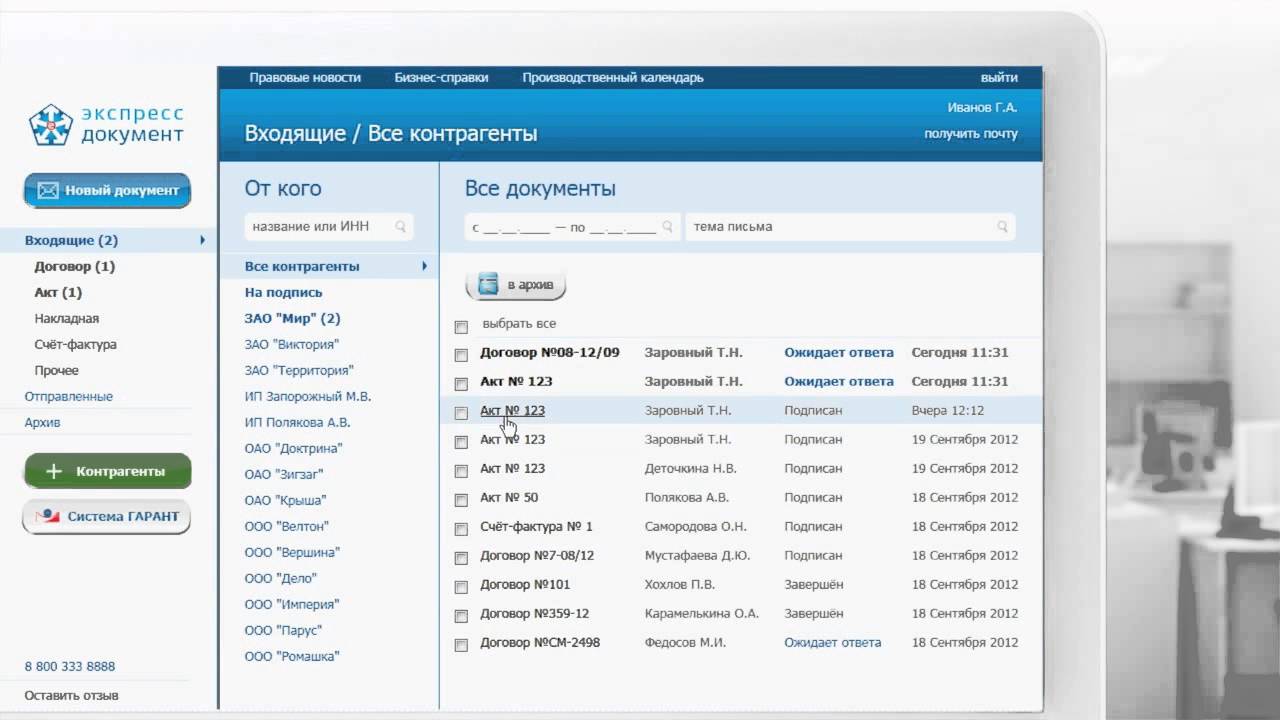Image resolution: width=1280 pixels, height=720 pixels.
Task: Move selected documents with в архив button
Action: tap(516, 285)
